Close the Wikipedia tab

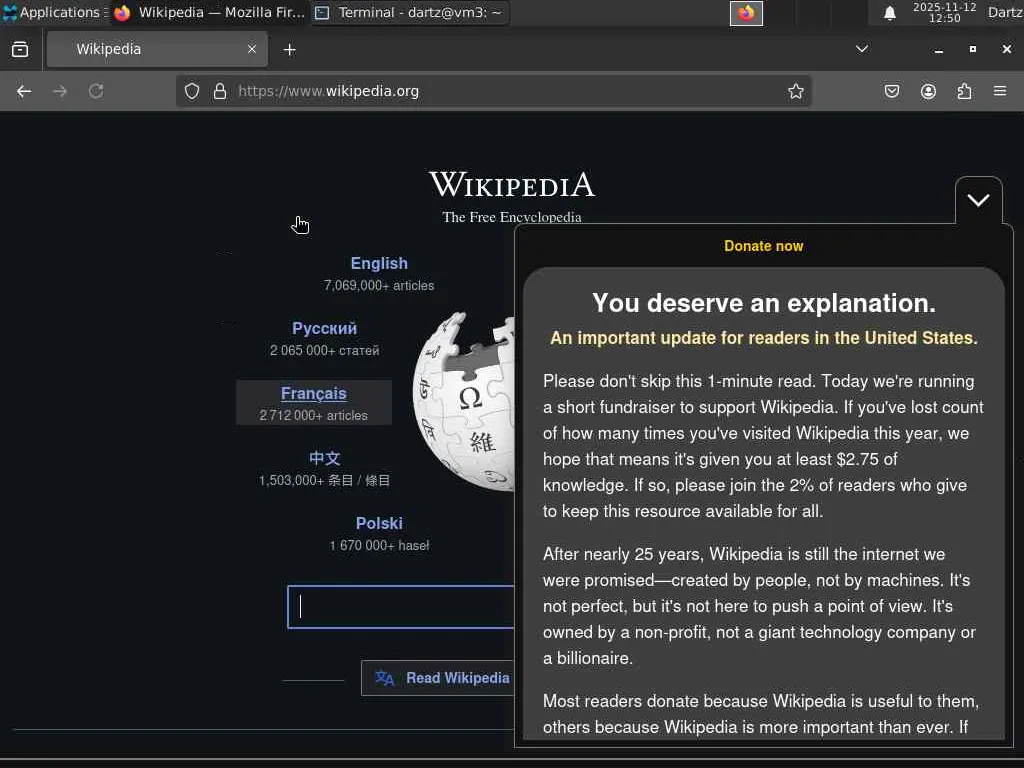(251, 49)
